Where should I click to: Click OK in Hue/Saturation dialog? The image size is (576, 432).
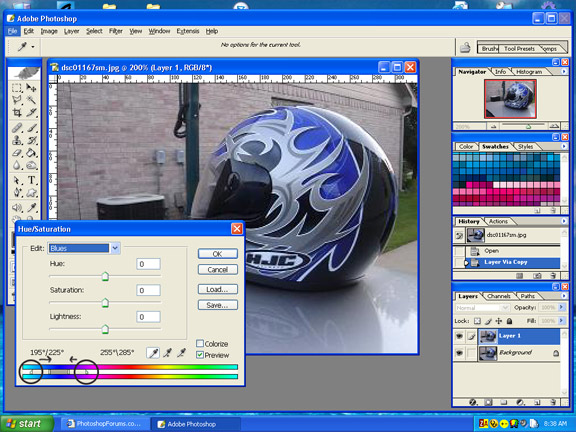(x=217, y=253)
